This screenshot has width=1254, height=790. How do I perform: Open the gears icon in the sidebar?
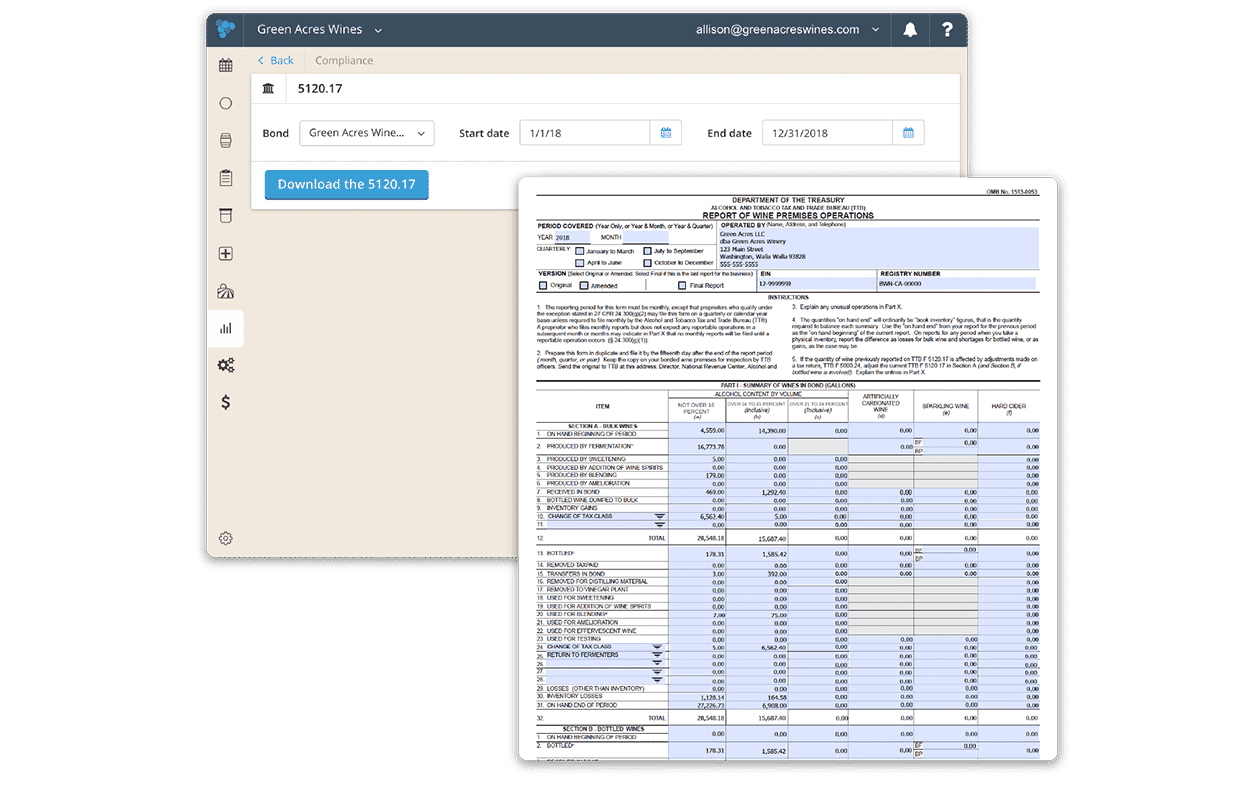226,365
